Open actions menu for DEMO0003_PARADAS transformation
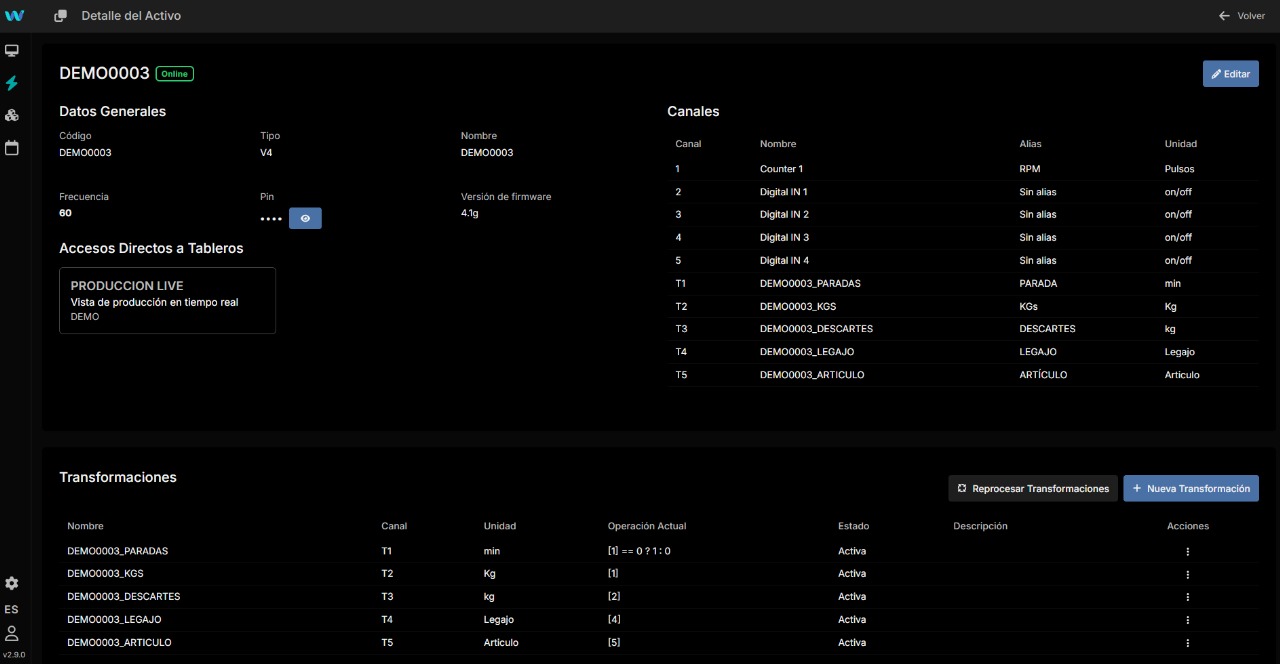This screenshot has width=1280, height=664. pos(1187,551)
